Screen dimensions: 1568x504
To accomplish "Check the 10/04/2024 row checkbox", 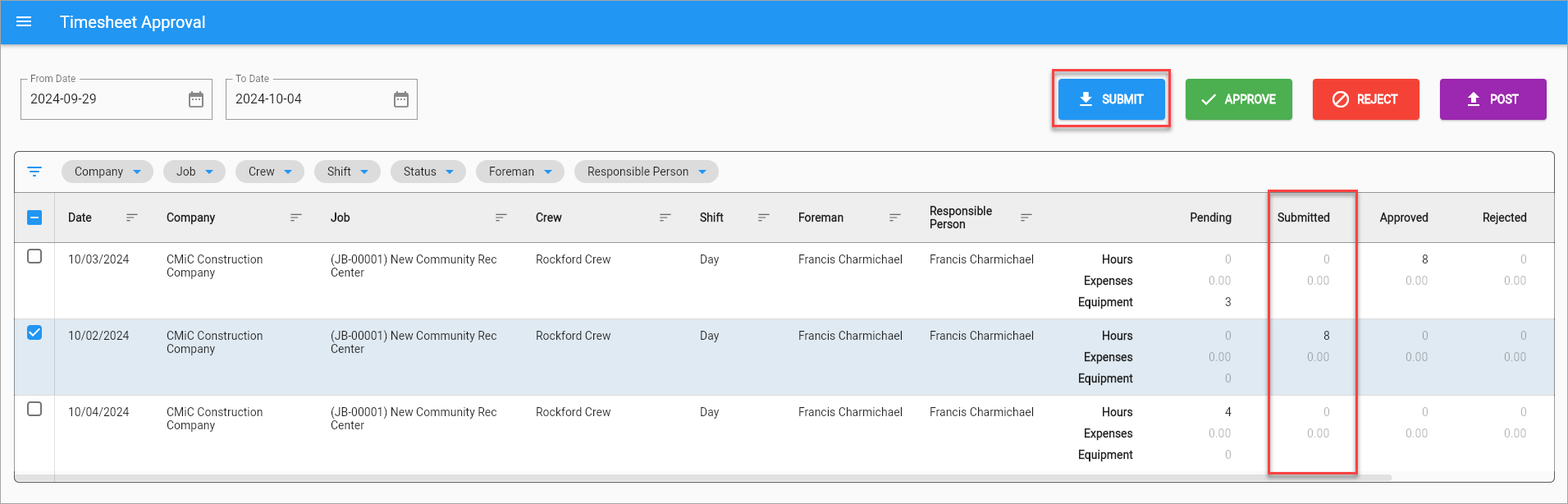I will pyautogui.click(x=34, y=409).
